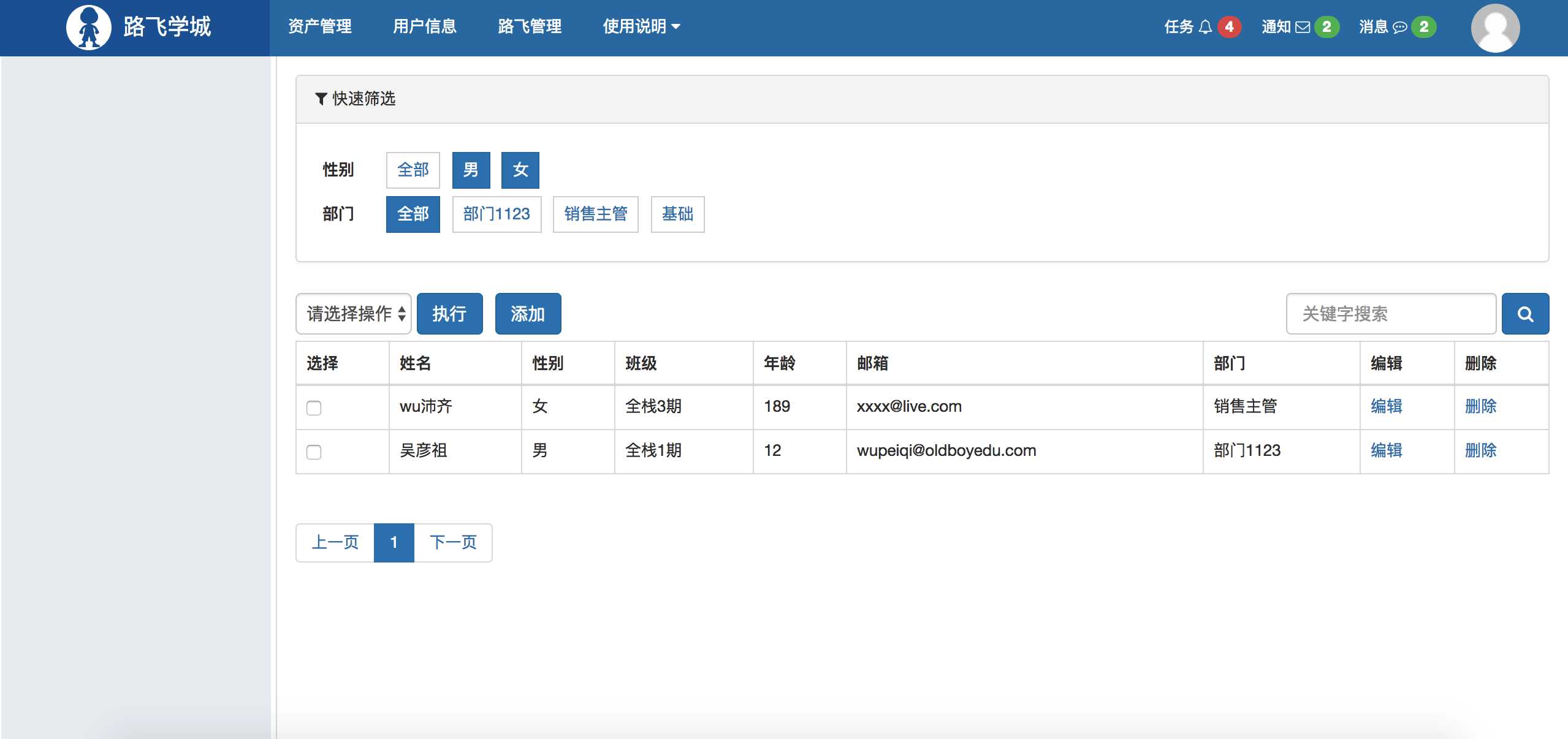Go to next page 下一页

coord(453,542)
